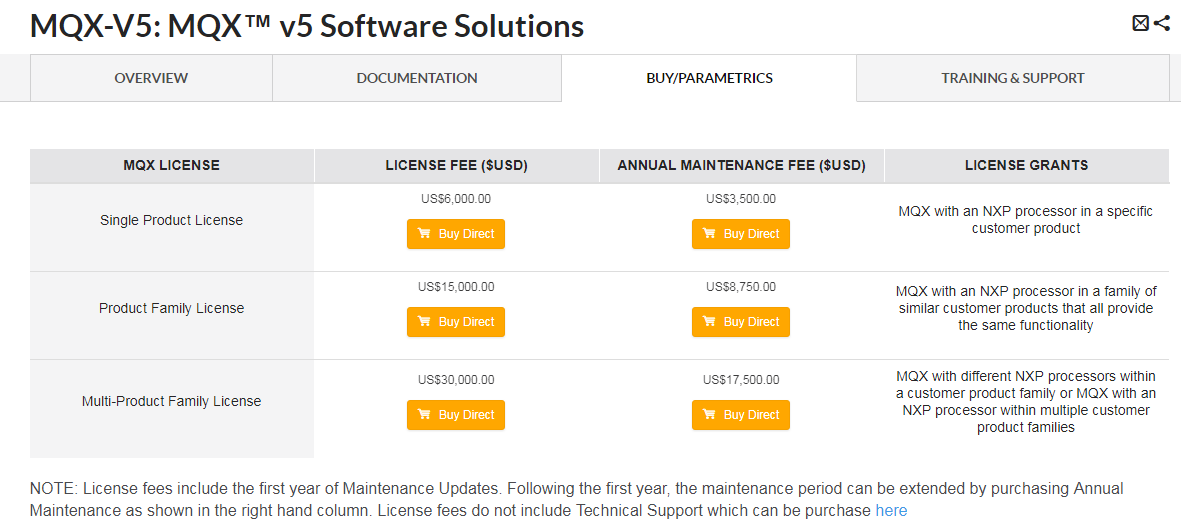Click the email envelope icon
Image resolution: width=1181 pixels, height=526 pixels.
coord(1140,23)
